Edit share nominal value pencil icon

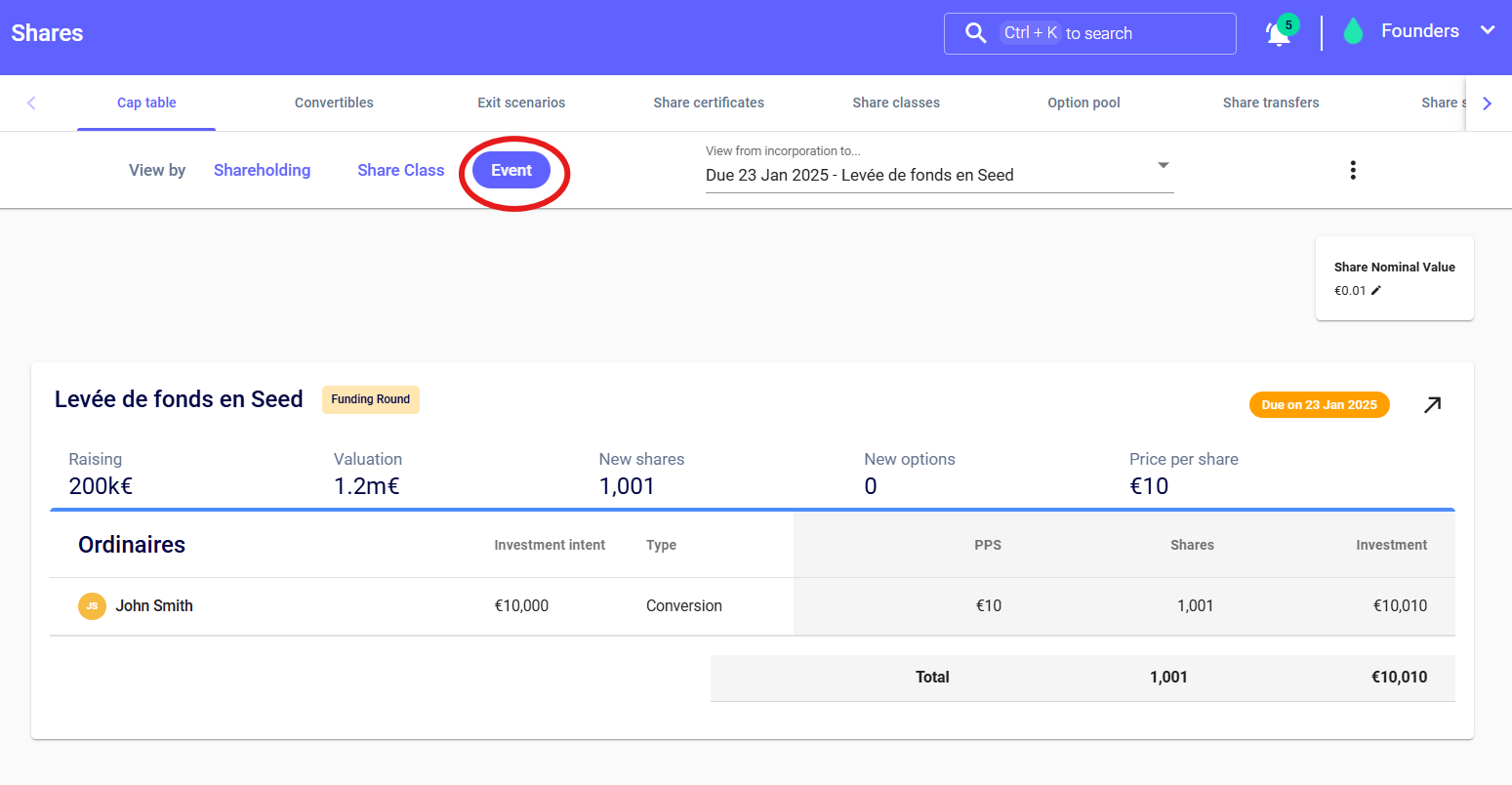(1376, 290)
